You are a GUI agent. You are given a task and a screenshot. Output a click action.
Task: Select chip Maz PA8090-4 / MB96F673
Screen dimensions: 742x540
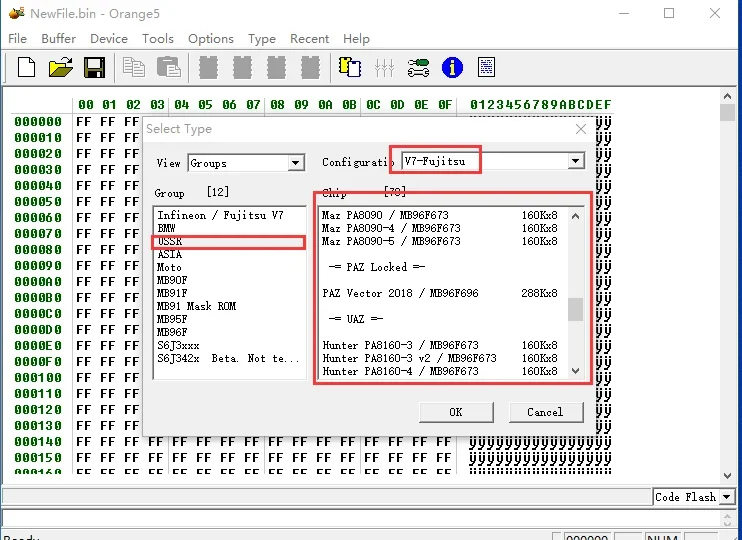pos(443,228)
